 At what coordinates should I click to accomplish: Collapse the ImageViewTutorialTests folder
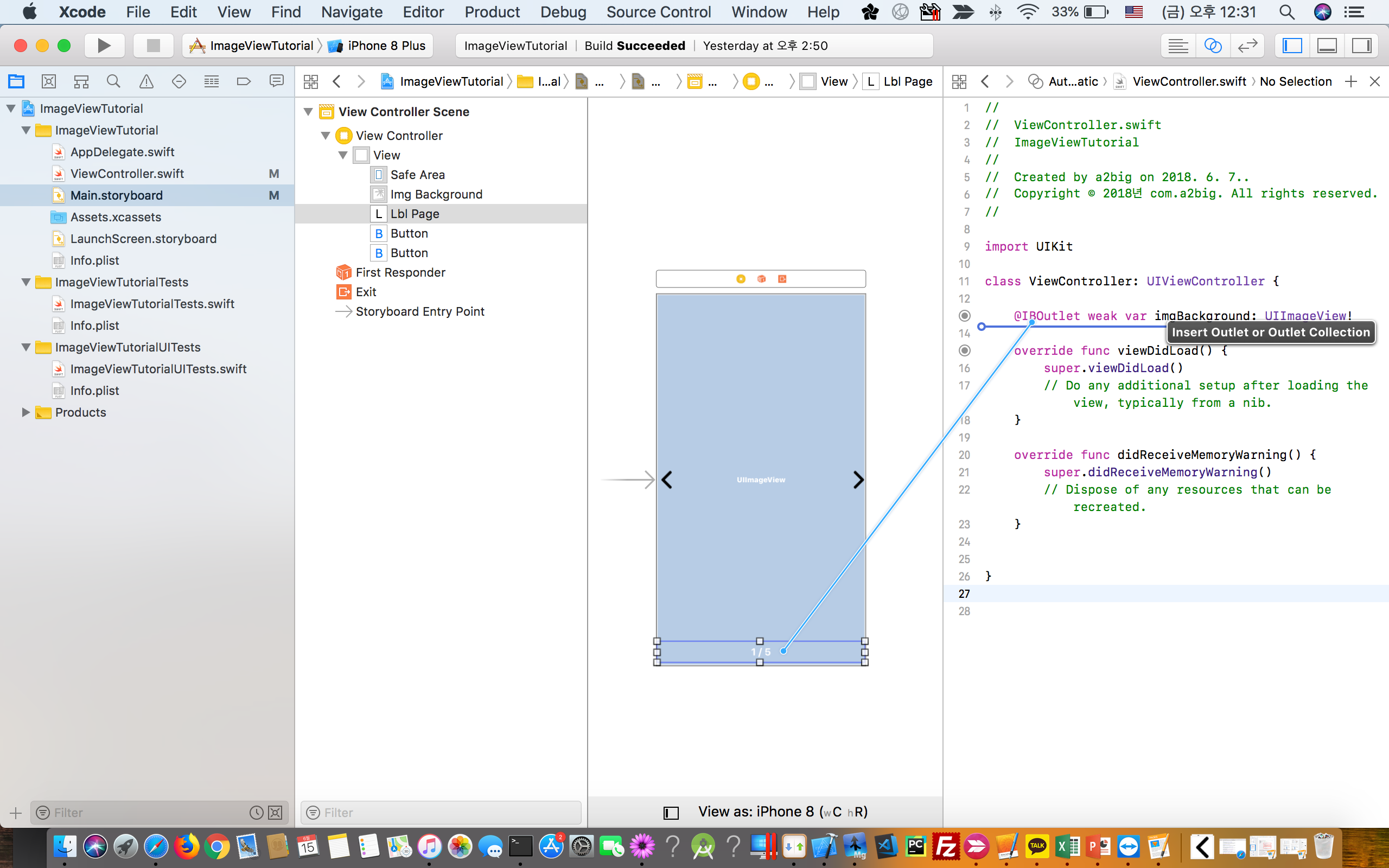(x=26, y=282)
